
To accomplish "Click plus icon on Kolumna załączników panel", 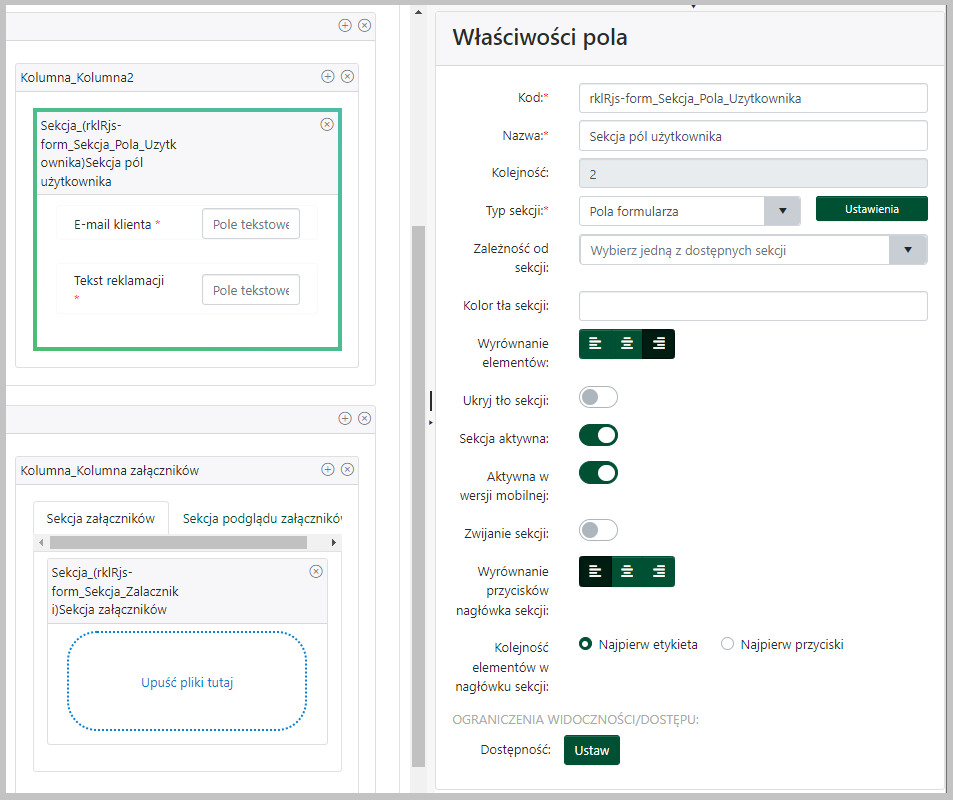I will [328, 469].
